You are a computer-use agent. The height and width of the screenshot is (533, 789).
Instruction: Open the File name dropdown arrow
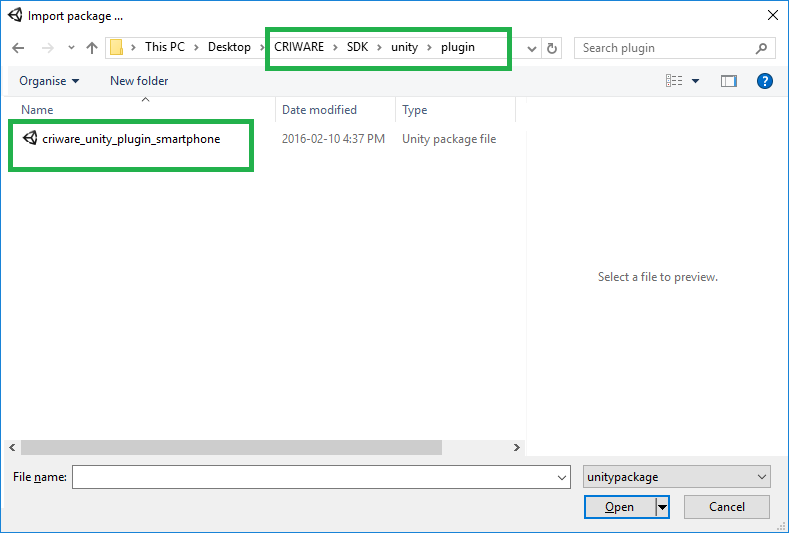click(562, 477)
